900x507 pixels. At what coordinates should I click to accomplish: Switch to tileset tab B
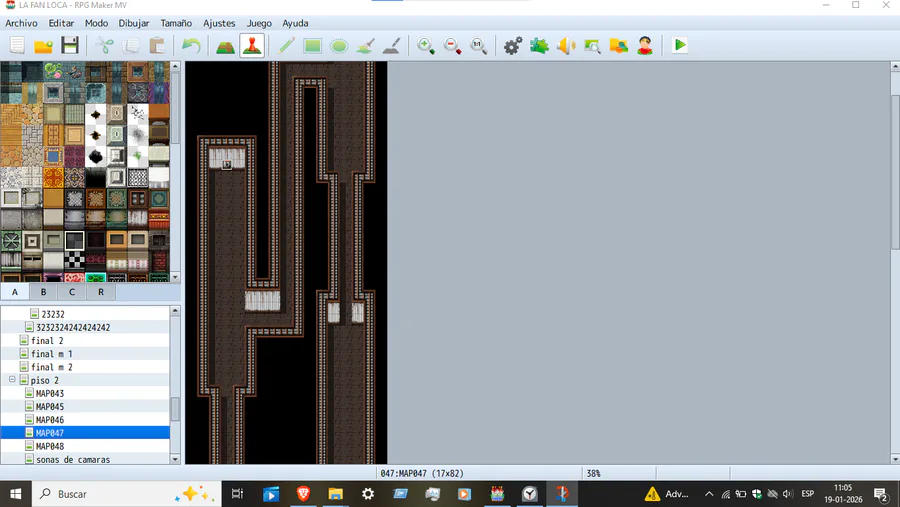tap(43, 292)
